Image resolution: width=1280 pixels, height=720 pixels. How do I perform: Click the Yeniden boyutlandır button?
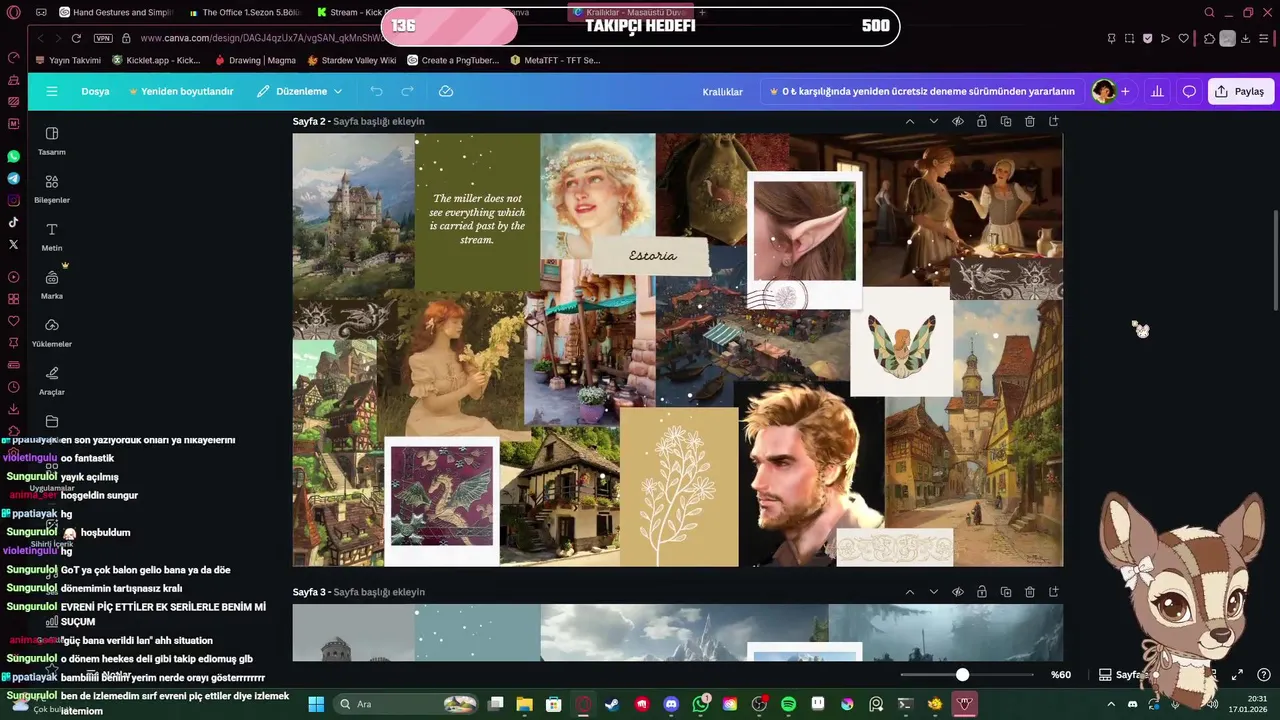click(x=181, y=91)
